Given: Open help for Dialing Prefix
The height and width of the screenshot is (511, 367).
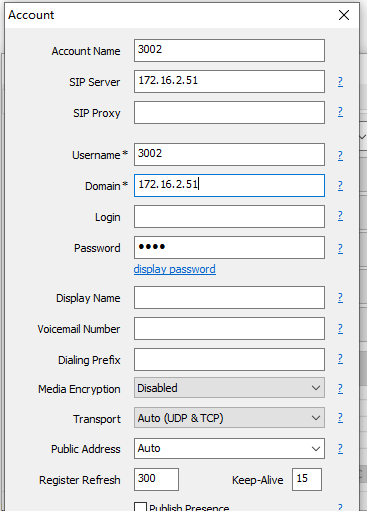Looking at the screenshot, I should click(340, 359).
